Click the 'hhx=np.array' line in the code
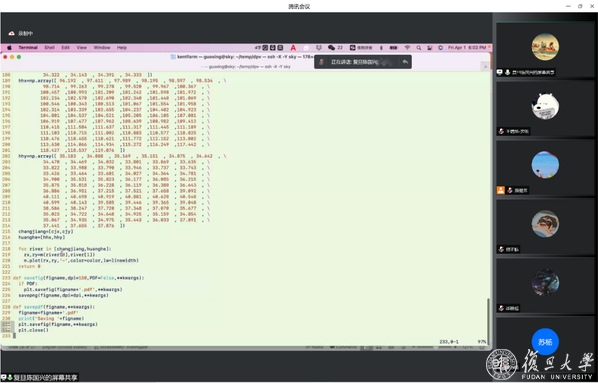The width and height of the screenshot is (598, 383). click(x=122, y=80)
